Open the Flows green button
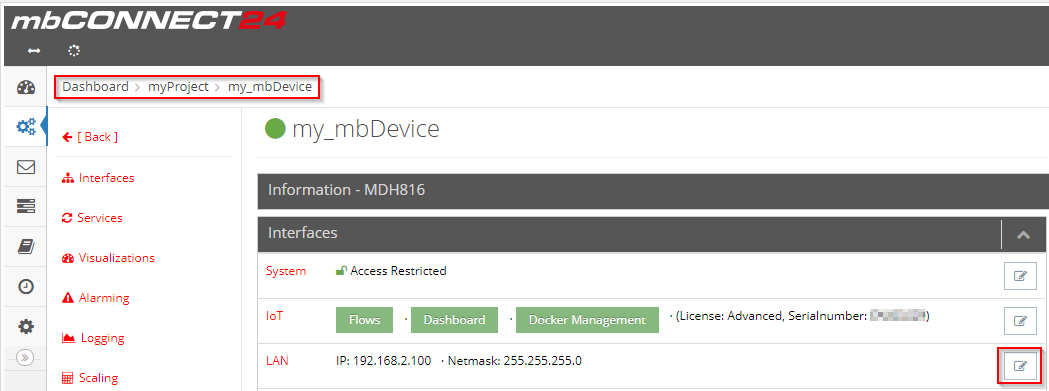The height and width of the screenshot is (391, 1049). (365, 320)
